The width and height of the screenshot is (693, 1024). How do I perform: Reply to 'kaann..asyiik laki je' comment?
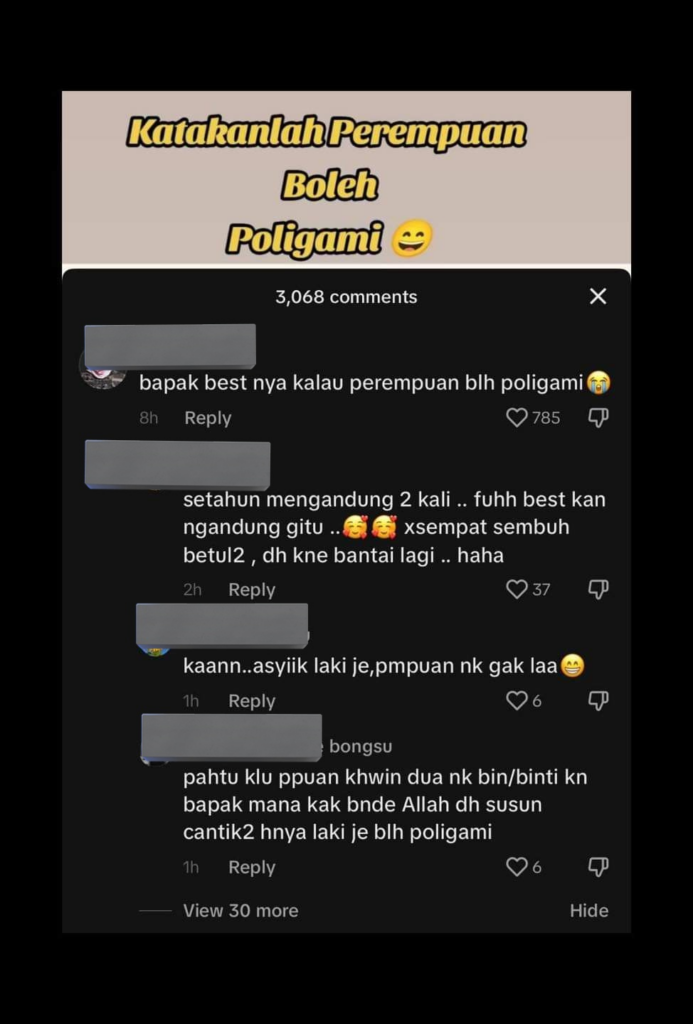pos(251,701)
